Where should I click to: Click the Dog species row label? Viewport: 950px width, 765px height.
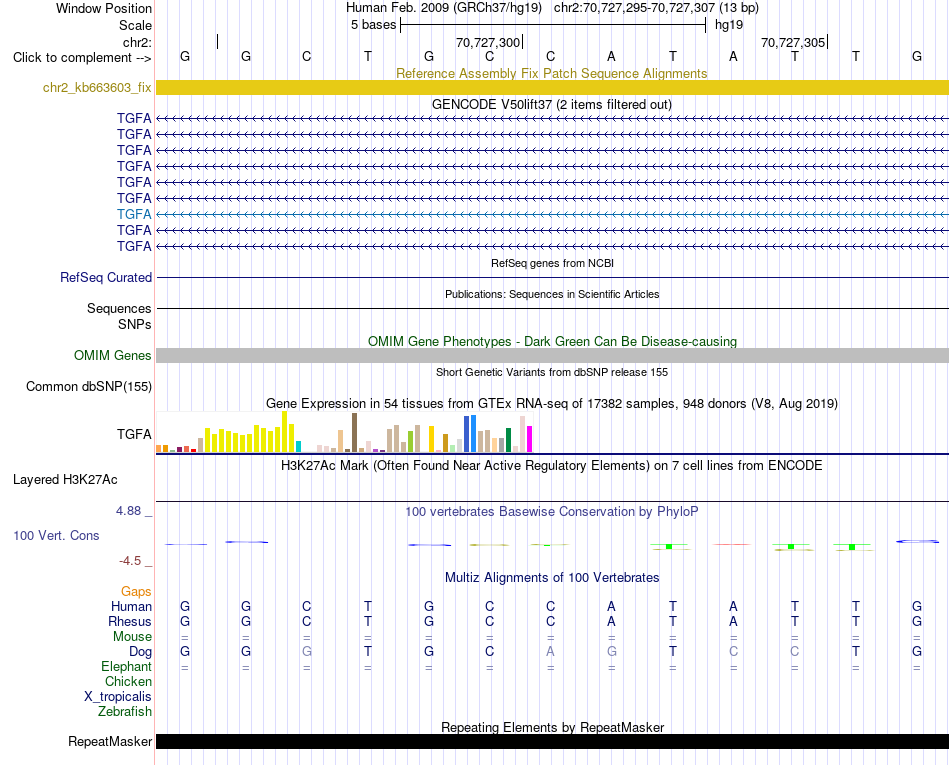click(x=140, y=652)
